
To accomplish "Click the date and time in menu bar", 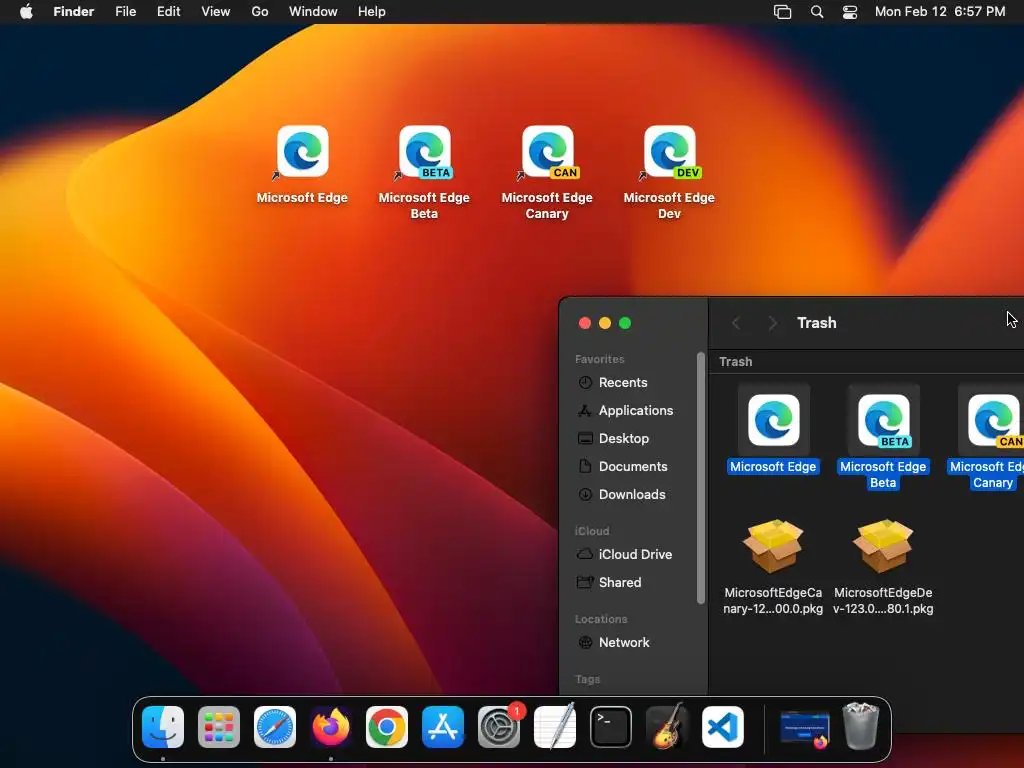I will 940,12.
